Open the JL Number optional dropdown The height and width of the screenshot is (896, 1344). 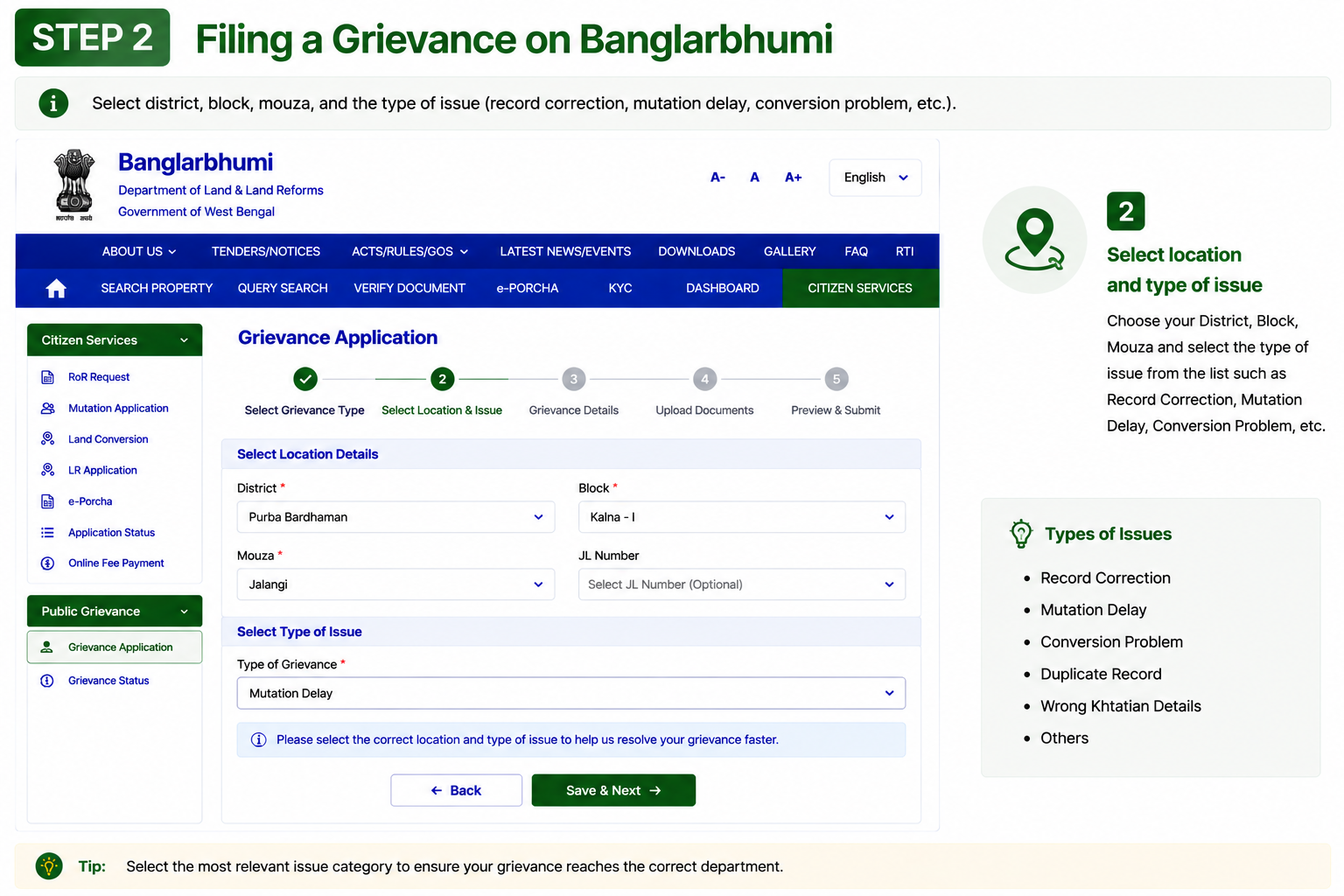[x=742, y=584]
